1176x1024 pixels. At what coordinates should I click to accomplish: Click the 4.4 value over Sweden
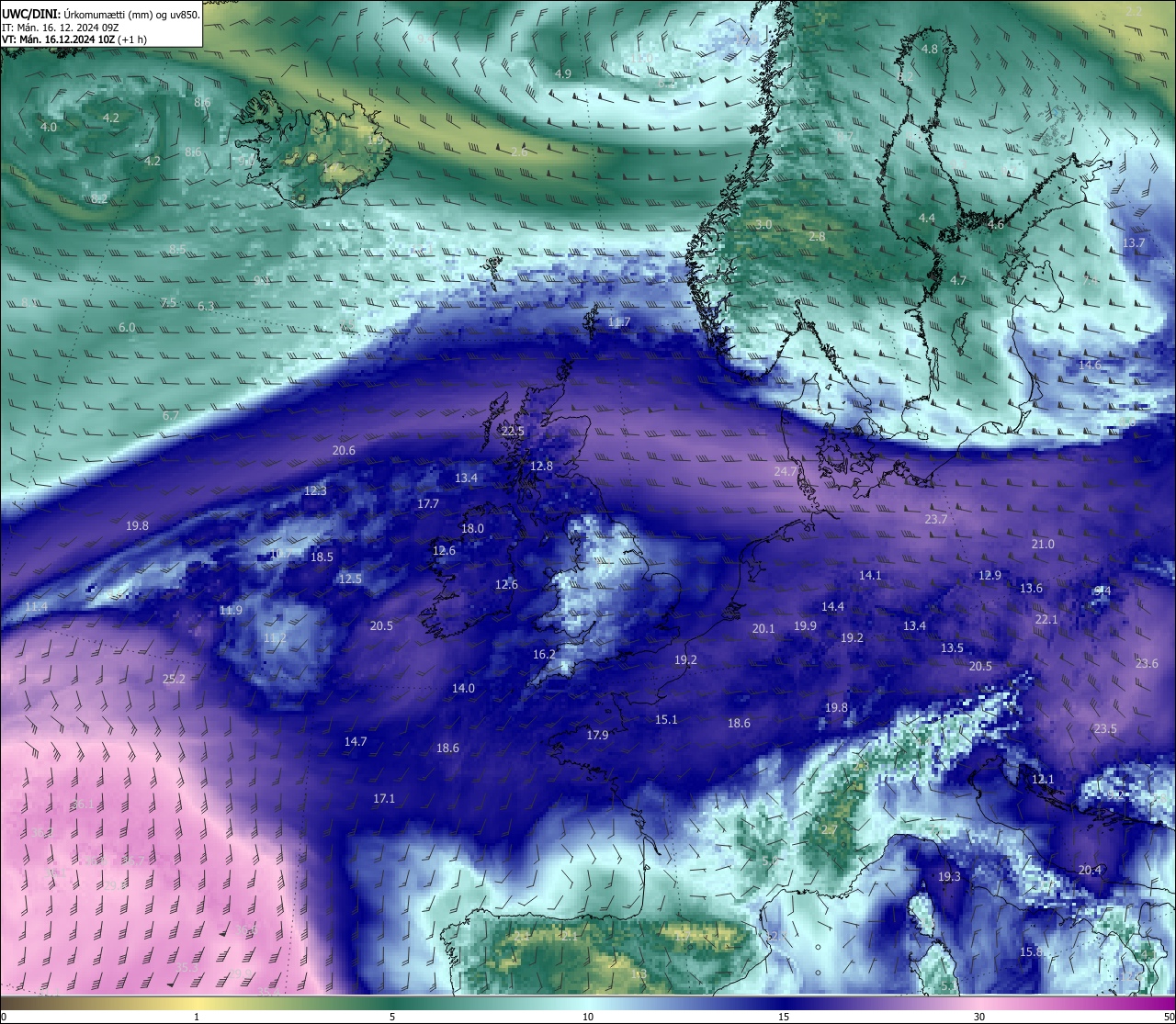pos(927,219)
